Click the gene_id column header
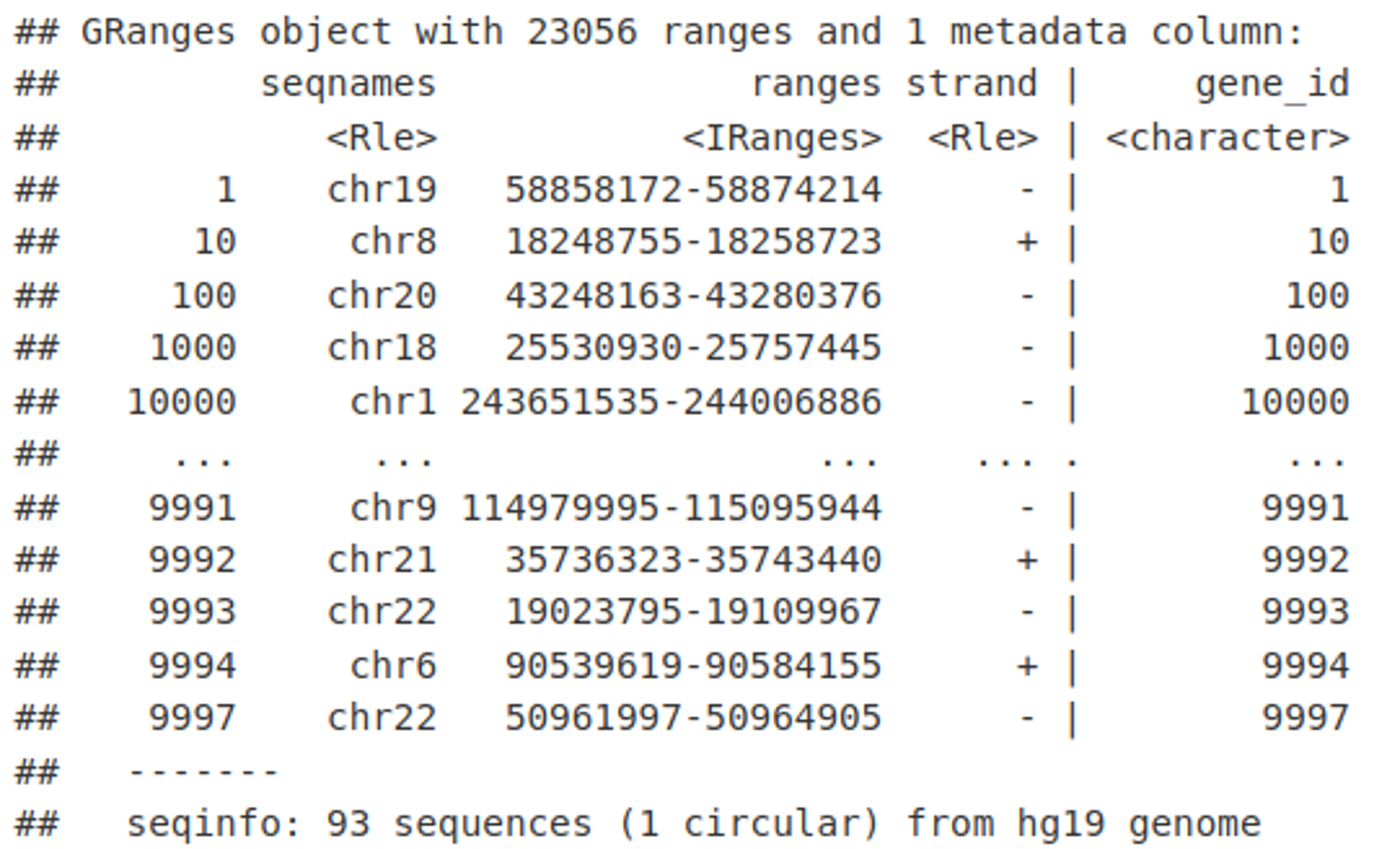 click(1272, 85)
